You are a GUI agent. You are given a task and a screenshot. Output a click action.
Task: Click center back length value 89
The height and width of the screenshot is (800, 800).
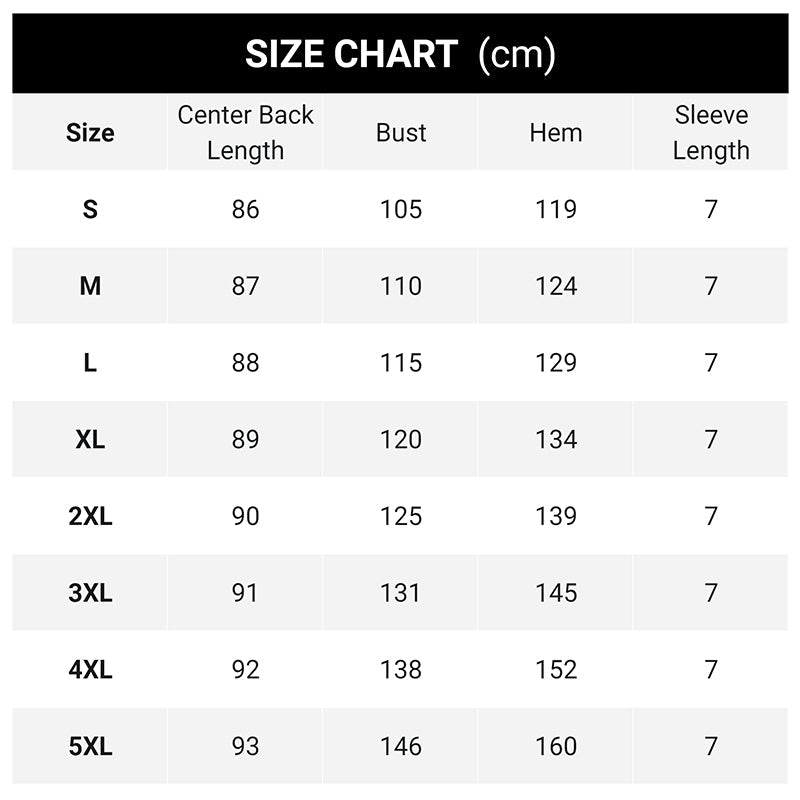click(245, 439)
